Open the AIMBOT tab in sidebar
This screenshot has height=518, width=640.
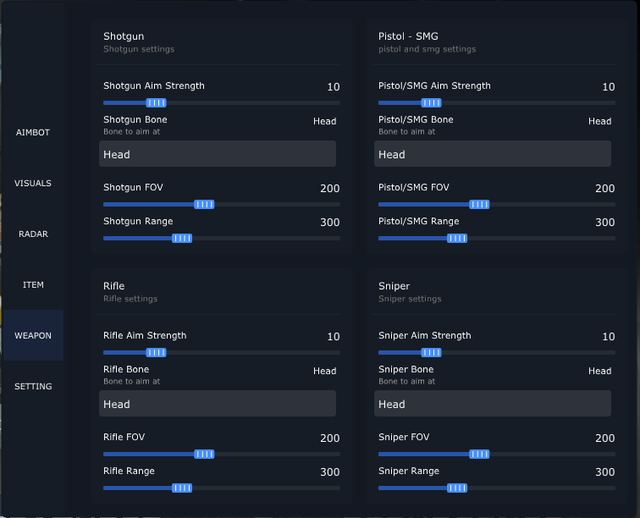coord(33,132)
